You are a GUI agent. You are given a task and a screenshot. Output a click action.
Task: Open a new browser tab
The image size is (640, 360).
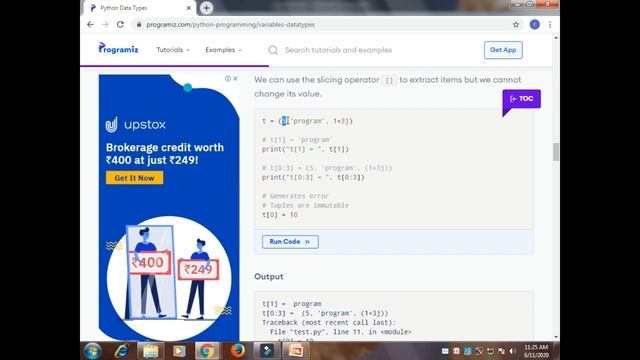pyautogui.click(x=206, y=8)
